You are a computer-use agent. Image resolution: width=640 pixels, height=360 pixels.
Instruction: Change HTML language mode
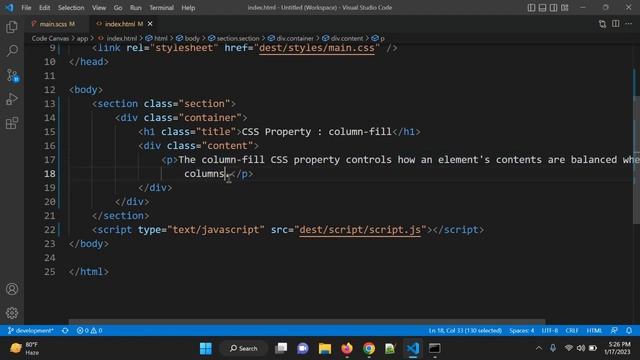point(594,331)
